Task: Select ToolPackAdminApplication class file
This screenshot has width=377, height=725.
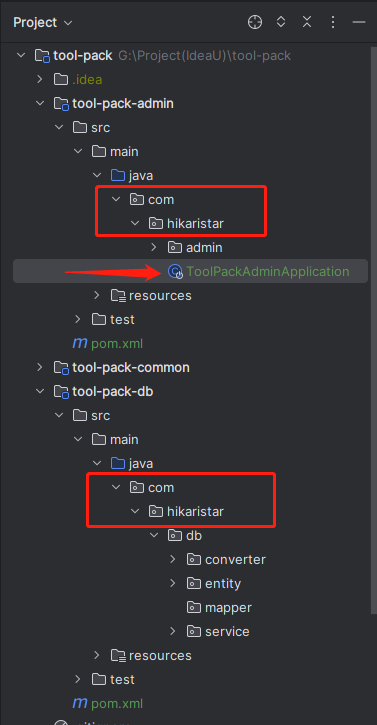Action: click(191, 271)
